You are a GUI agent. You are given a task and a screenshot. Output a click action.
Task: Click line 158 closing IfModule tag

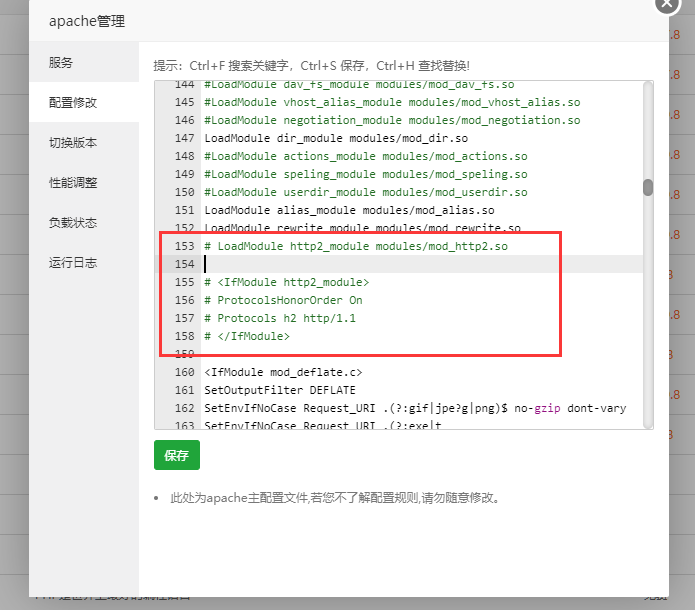pos(247,336)
